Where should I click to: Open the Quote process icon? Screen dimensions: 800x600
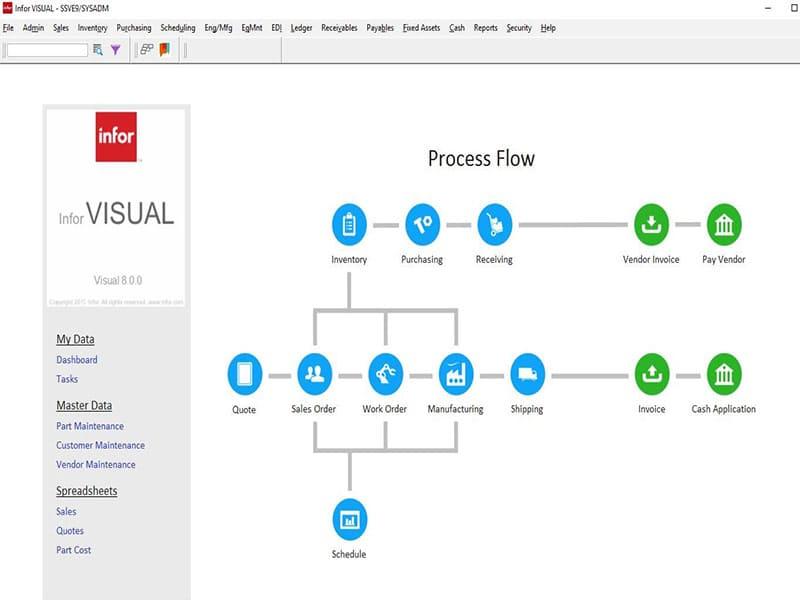(244, 374)
